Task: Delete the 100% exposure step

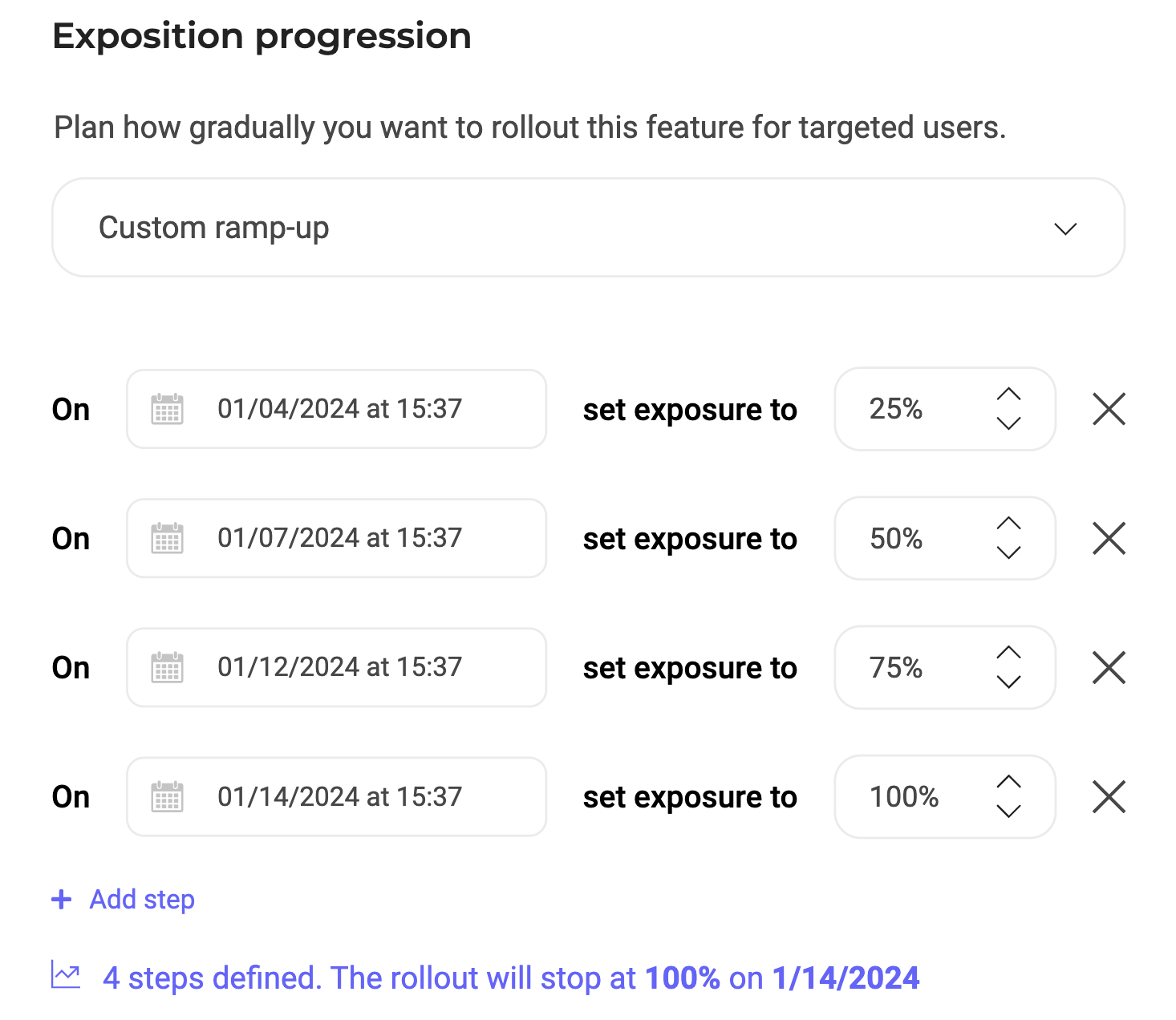Action: point(1109,797)
